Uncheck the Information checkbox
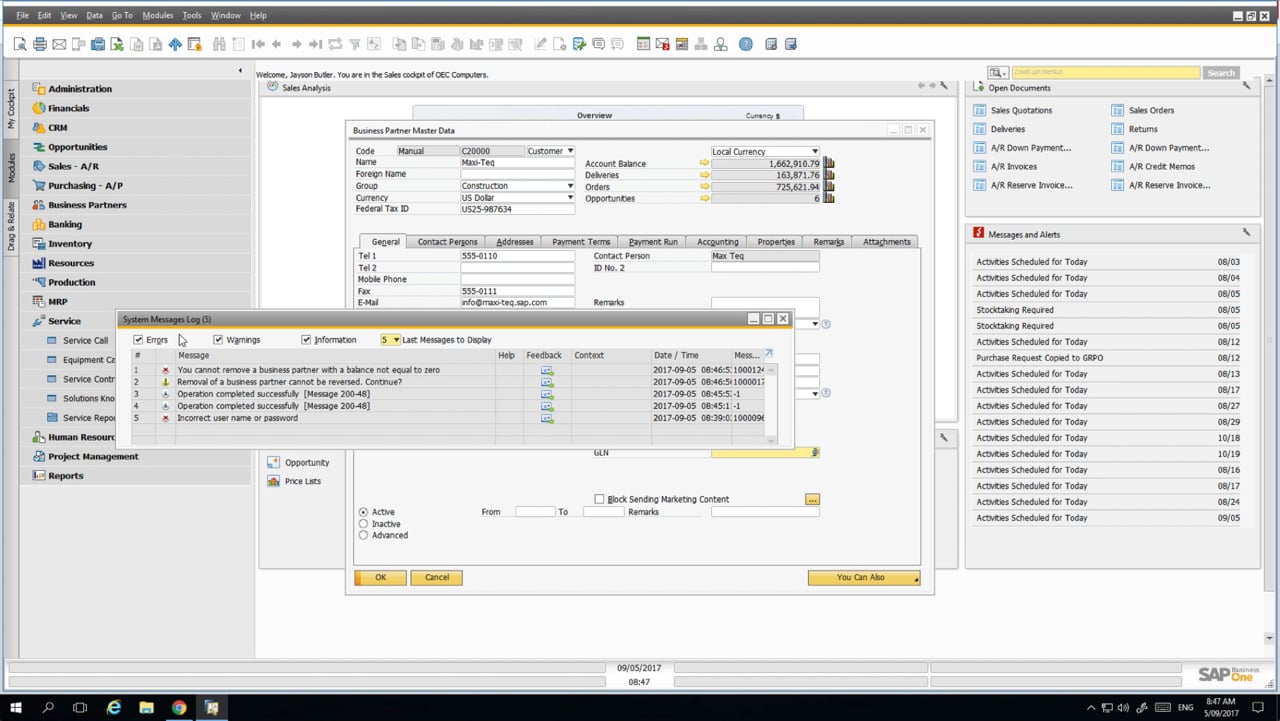This screenshot has width=1280, height=721. (306, 340)
